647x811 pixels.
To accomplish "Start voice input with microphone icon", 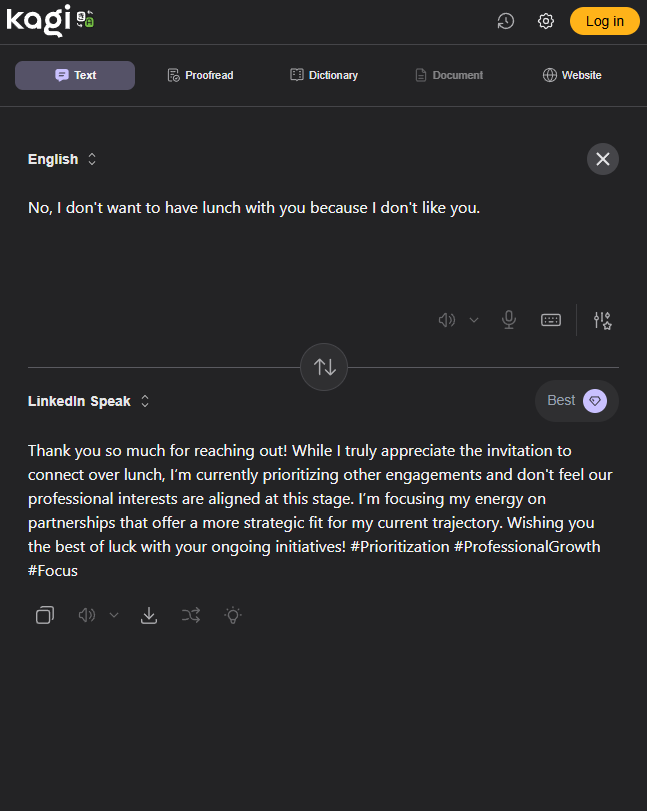I will pos(509,320).
